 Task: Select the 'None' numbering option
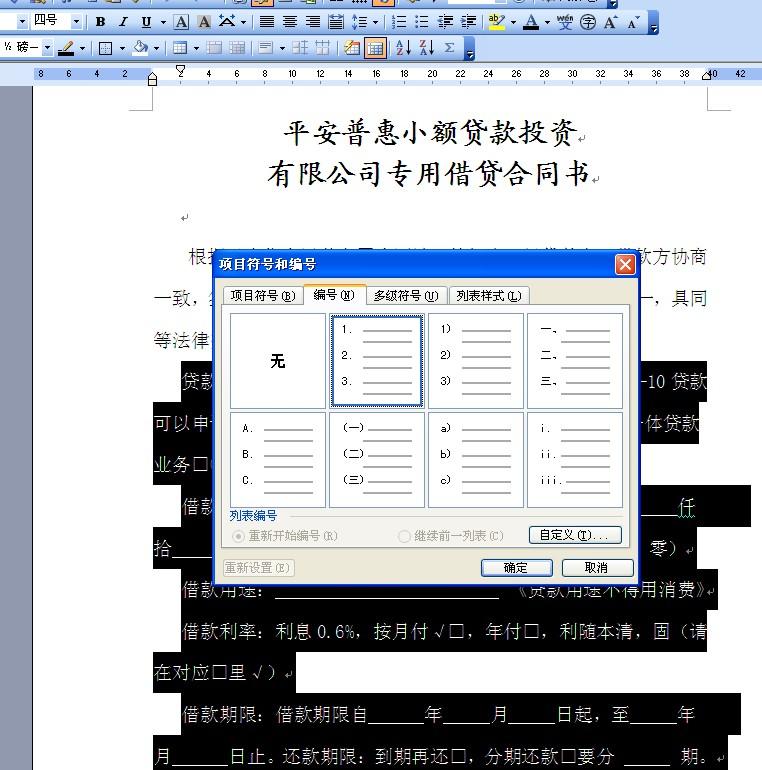pos(277,360)
